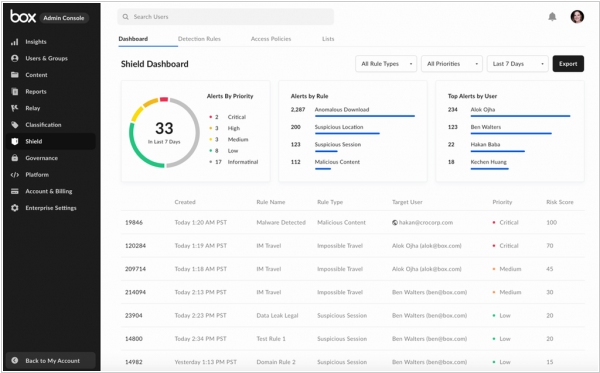Click alert ID 23904
Viewport: 600px width, 373px height.
(134, 316)
